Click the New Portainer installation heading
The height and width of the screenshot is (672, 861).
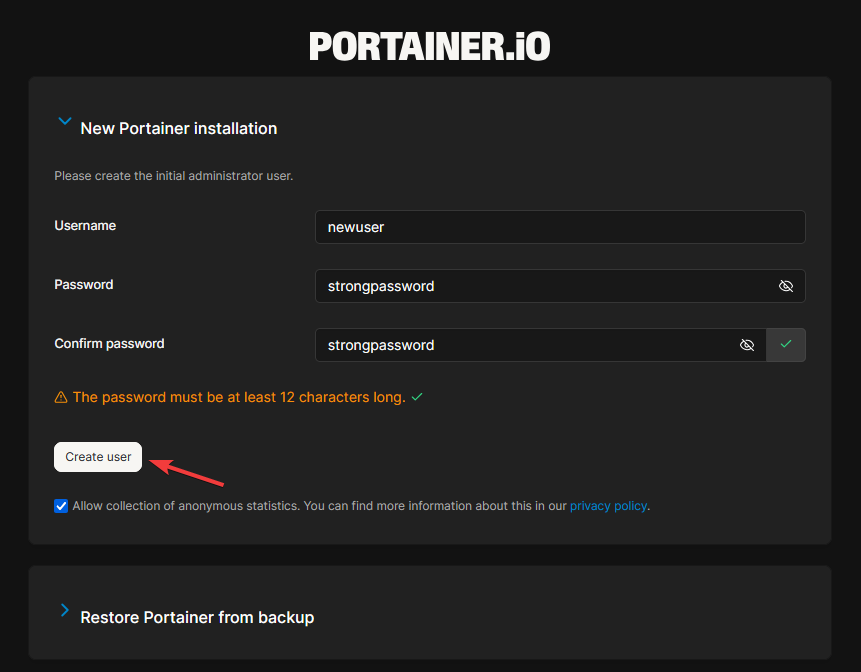click(x=178, y=128)
